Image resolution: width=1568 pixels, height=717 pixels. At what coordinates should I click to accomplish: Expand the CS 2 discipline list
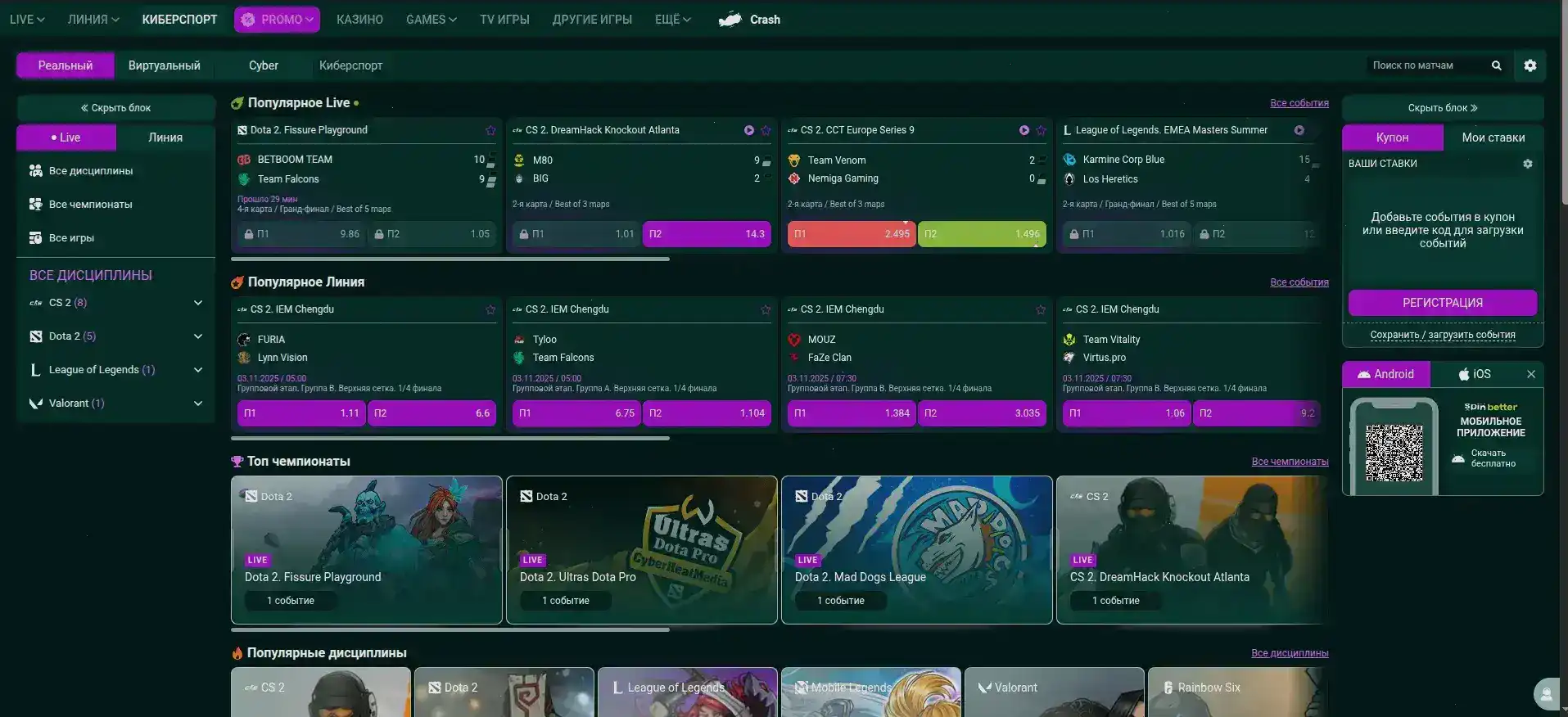point(197,303)
